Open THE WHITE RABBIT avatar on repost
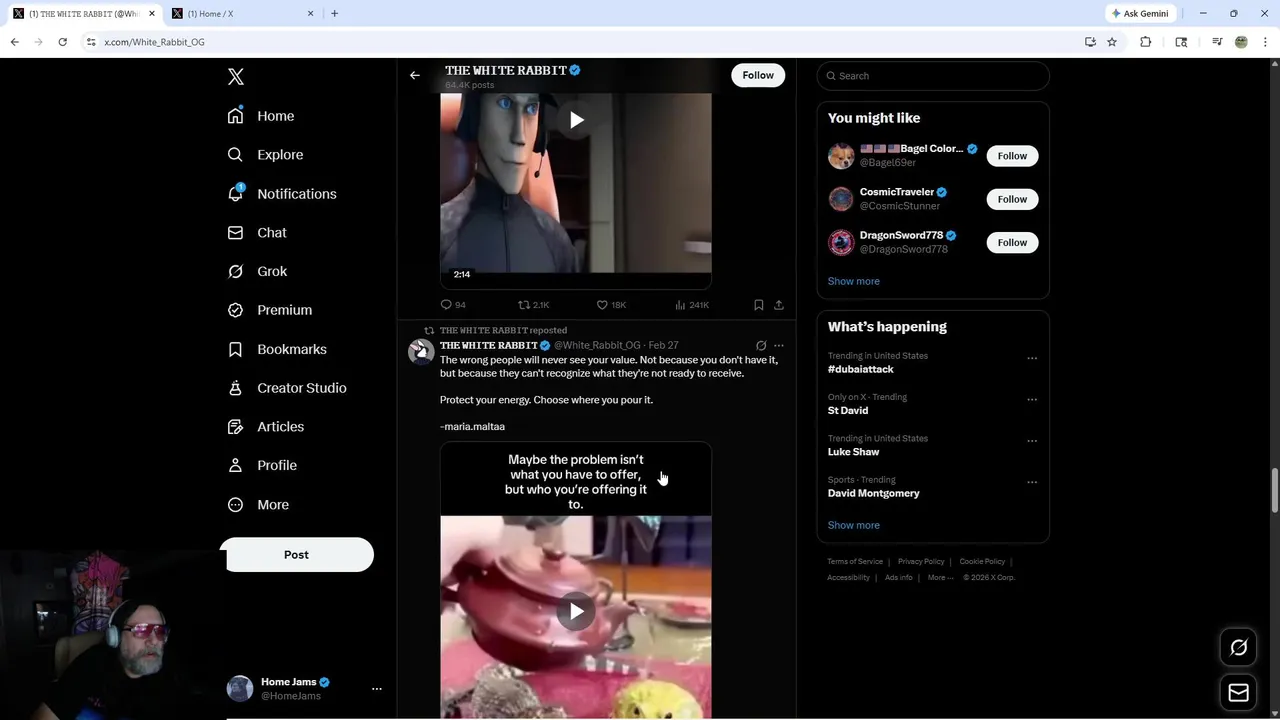1280x720 pixels. point(421,352)
